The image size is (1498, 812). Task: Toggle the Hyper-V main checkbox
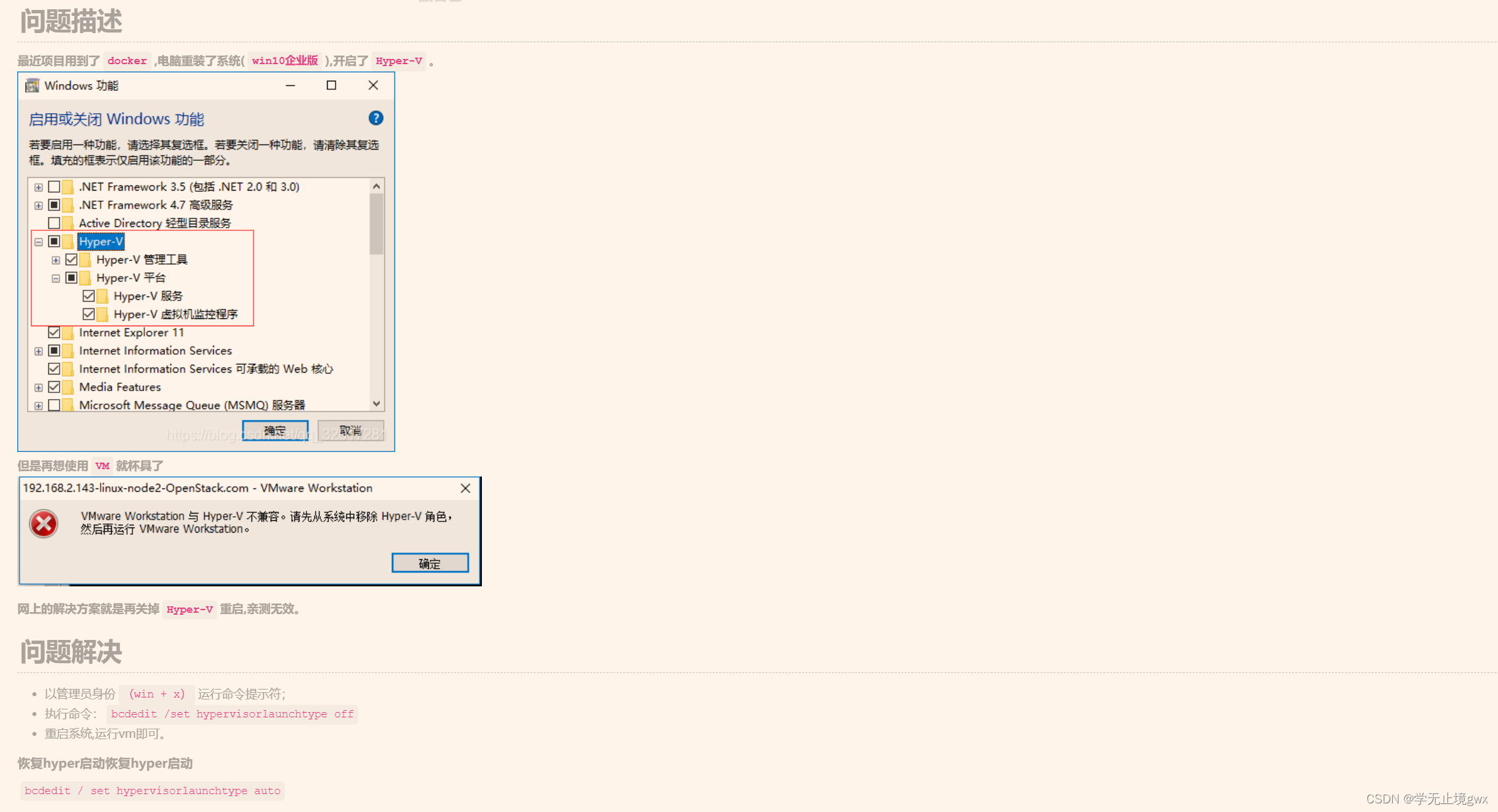(x=54, y=242)
